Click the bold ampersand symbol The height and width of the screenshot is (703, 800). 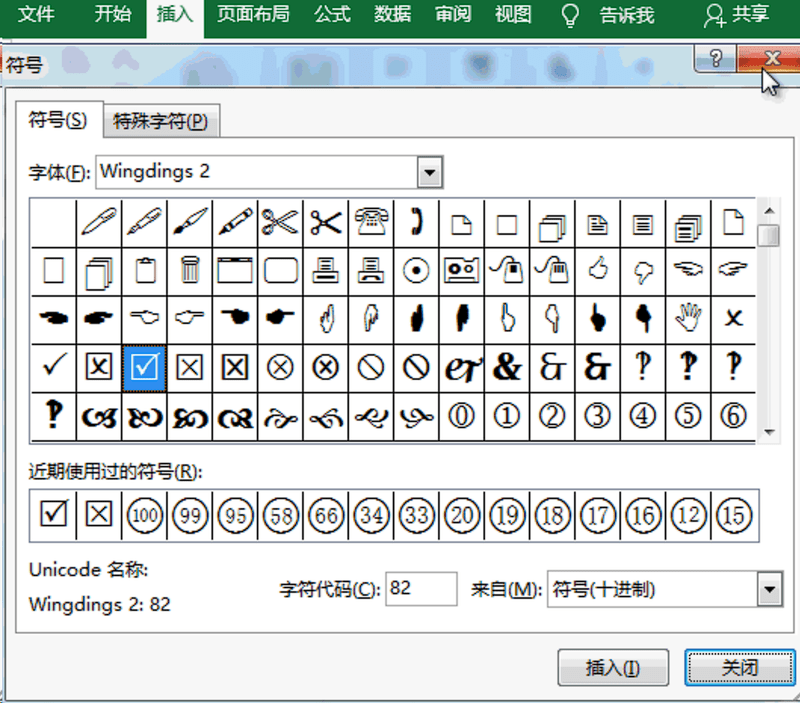pyautogui.click(x=507, y=366)
